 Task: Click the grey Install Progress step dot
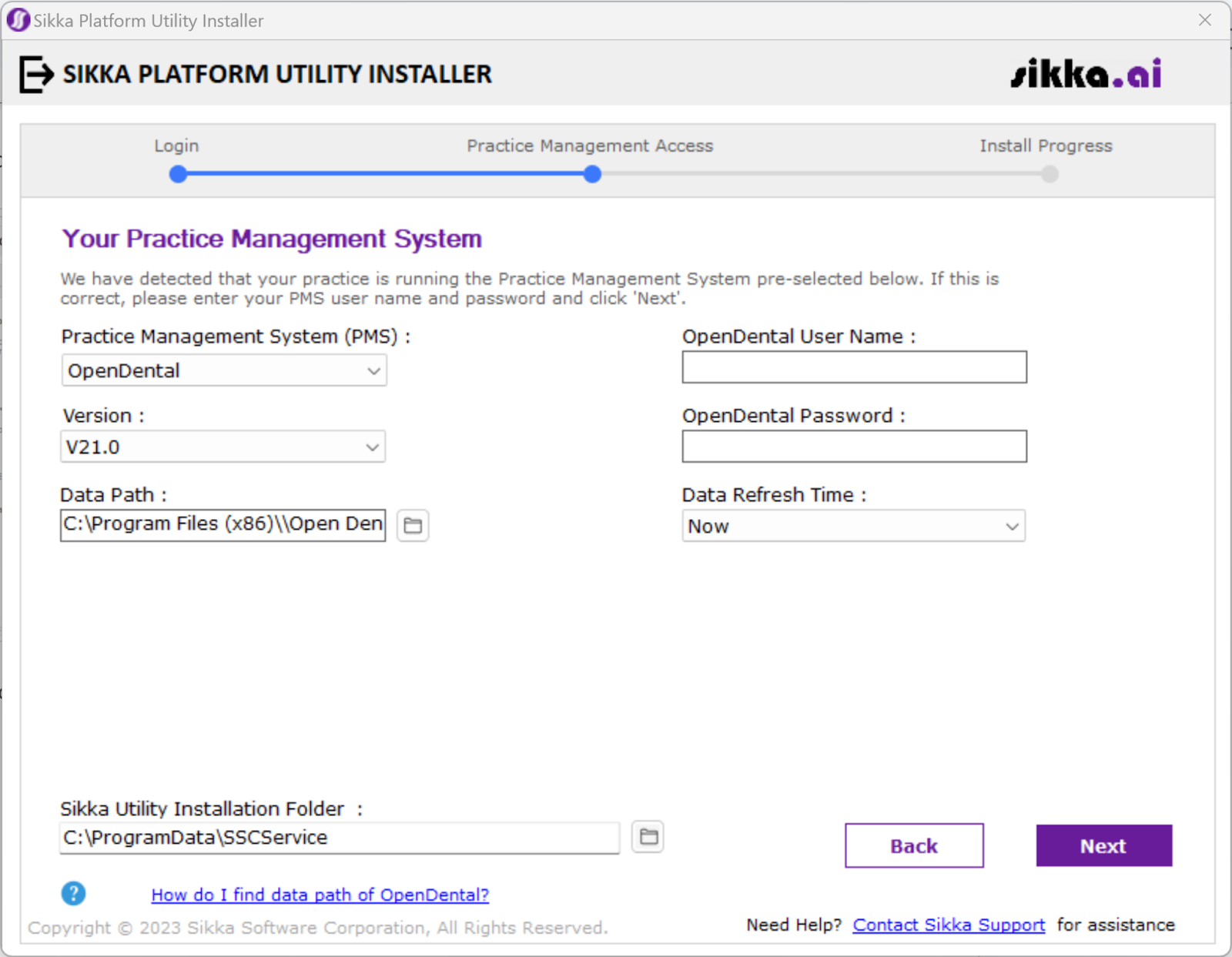1050,174
